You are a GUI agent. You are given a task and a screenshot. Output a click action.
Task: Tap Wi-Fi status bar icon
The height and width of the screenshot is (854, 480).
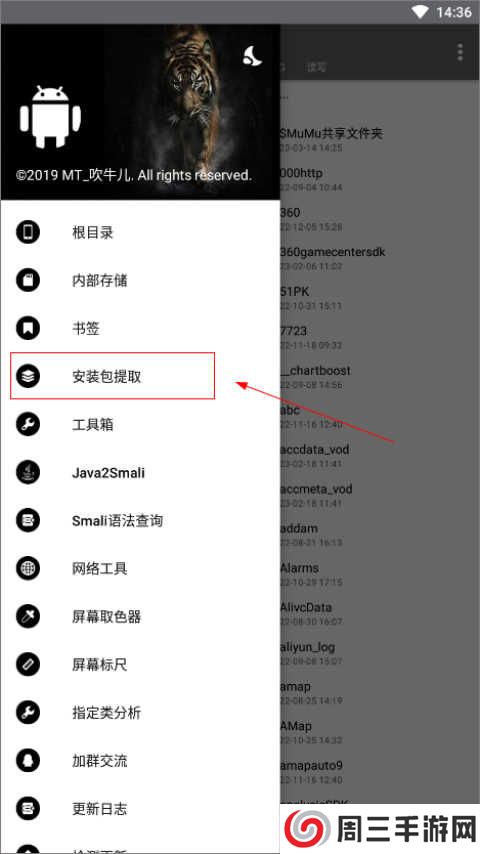(x=420, y=12)
